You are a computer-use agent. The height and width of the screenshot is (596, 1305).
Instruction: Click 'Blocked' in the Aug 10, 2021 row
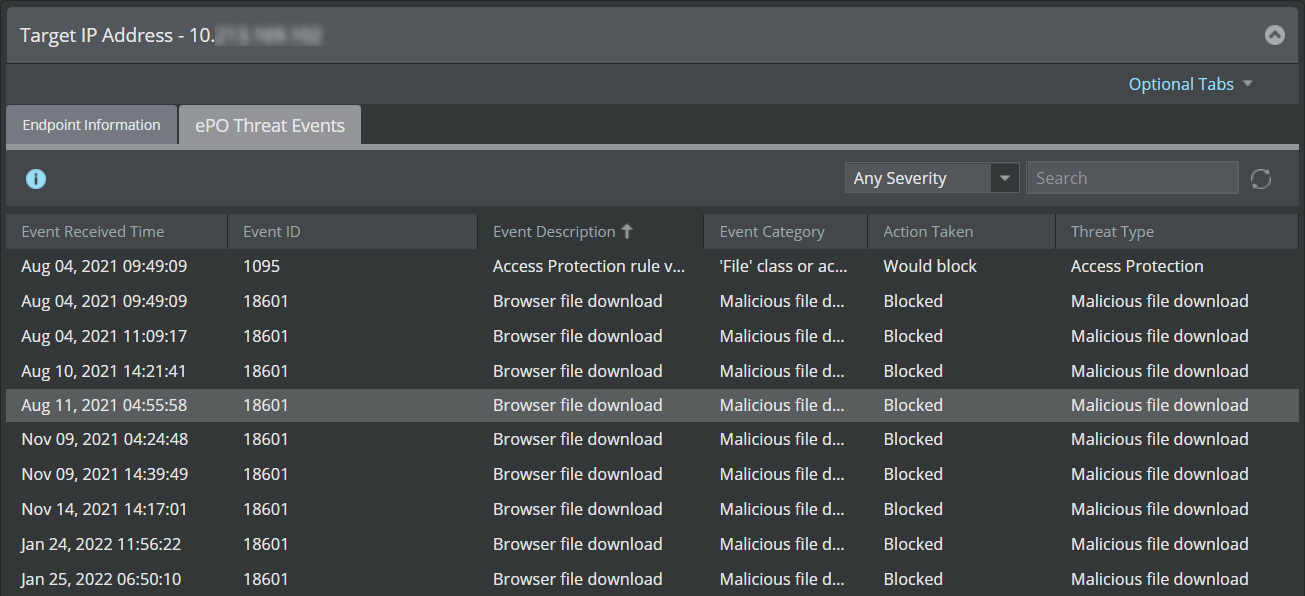pos(913,371)
